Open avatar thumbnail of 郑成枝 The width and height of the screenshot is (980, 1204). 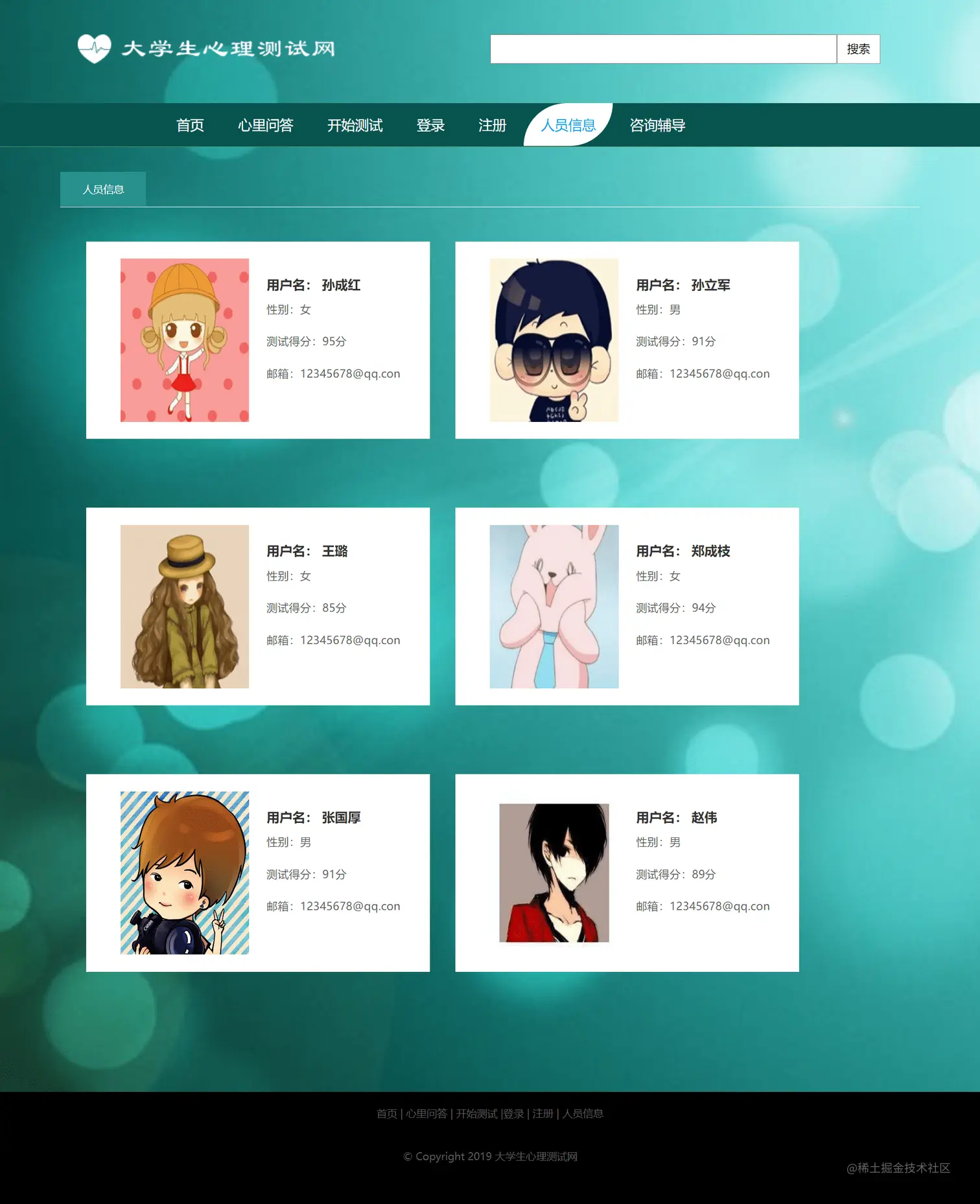(x=554, y=607)
